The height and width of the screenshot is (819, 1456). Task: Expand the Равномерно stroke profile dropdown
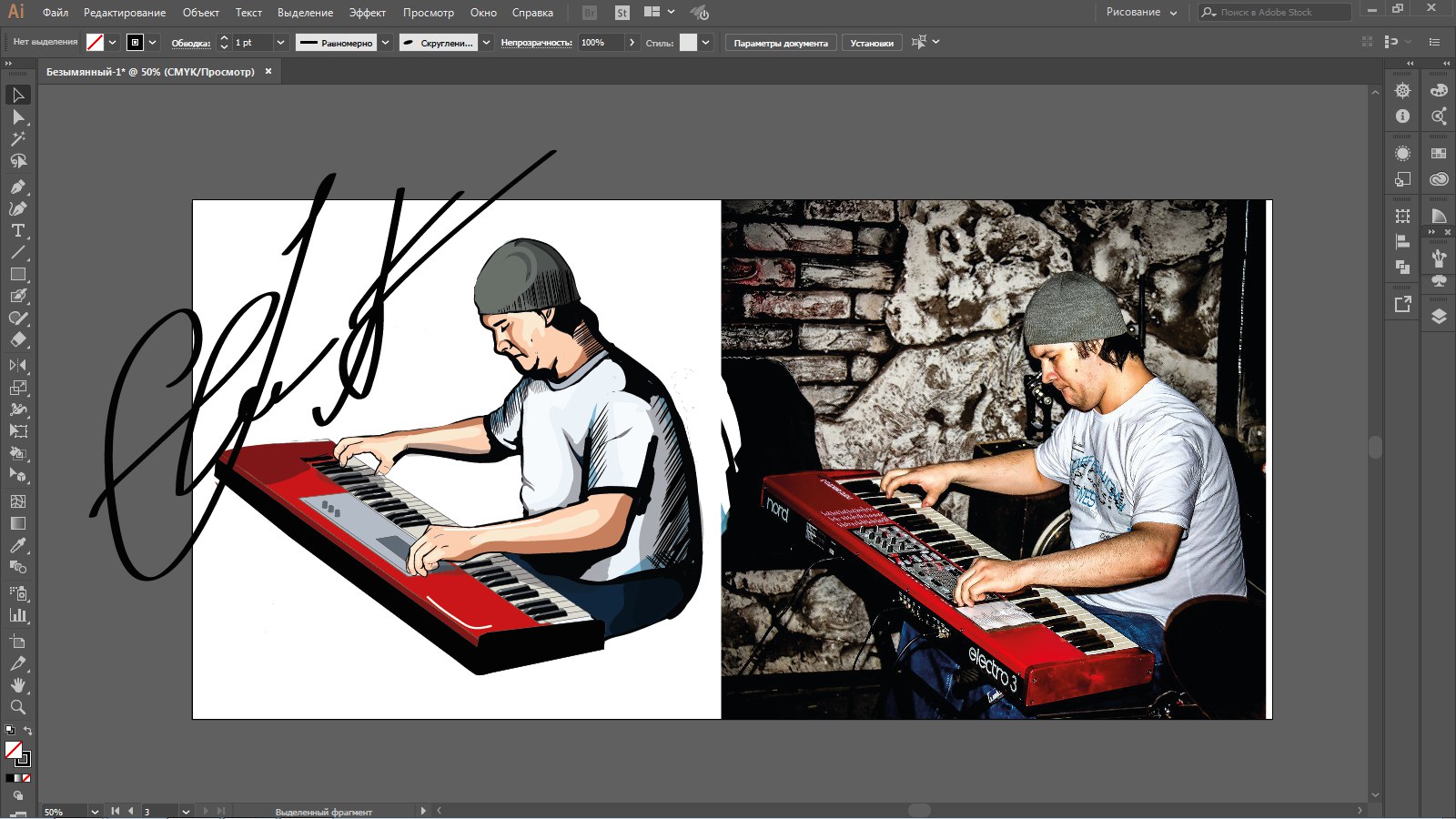[x=386, y=43]
